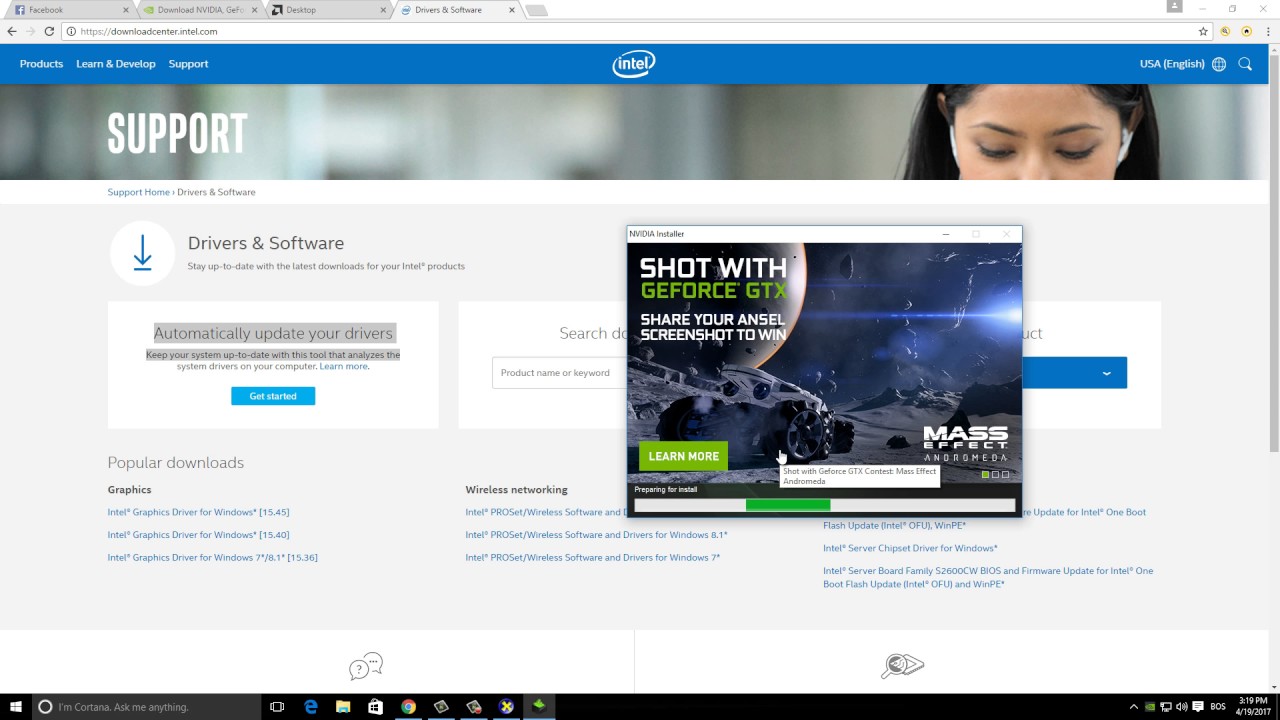Select the third slide indicator in NVIDIA installer

[1005, 474]
